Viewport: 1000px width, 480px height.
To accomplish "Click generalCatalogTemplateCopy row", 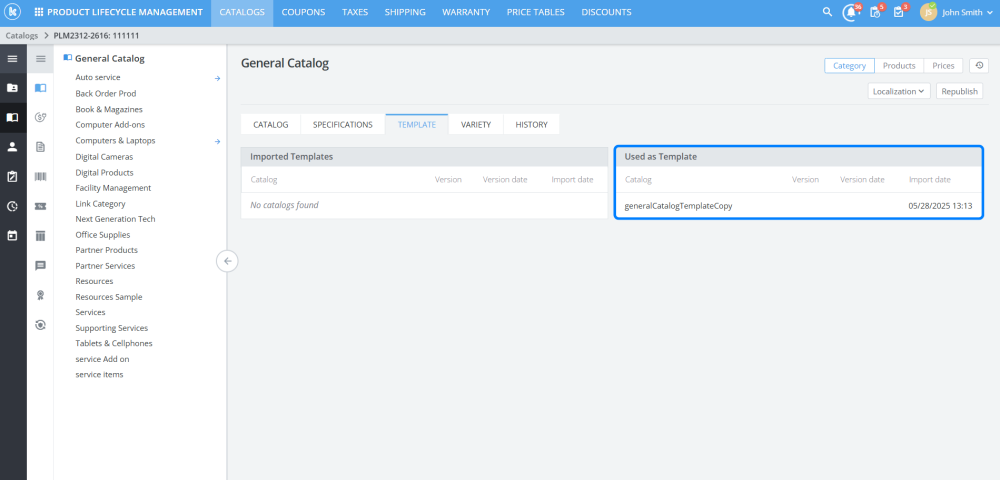I will click(798, 206).
